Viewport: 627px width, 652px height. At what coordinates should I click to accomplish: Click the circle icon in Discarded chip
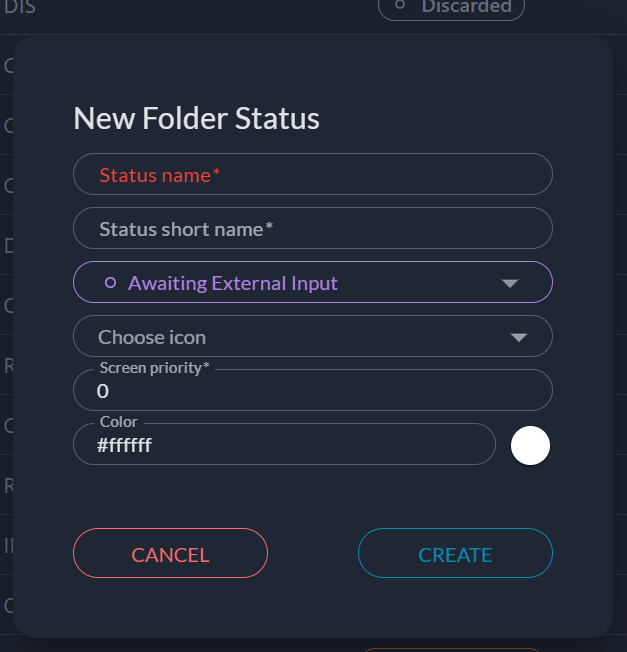coord(401,6)
